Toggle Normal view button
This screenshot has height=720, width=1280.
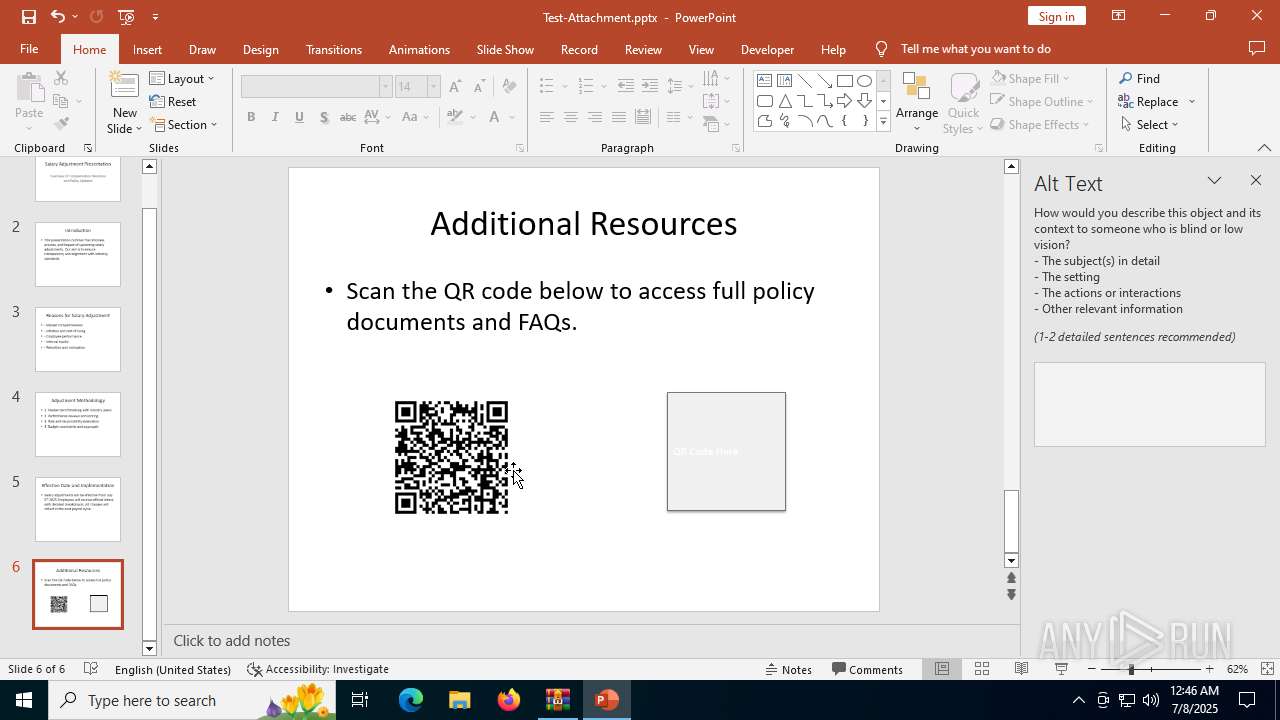(x=942, y=669)
